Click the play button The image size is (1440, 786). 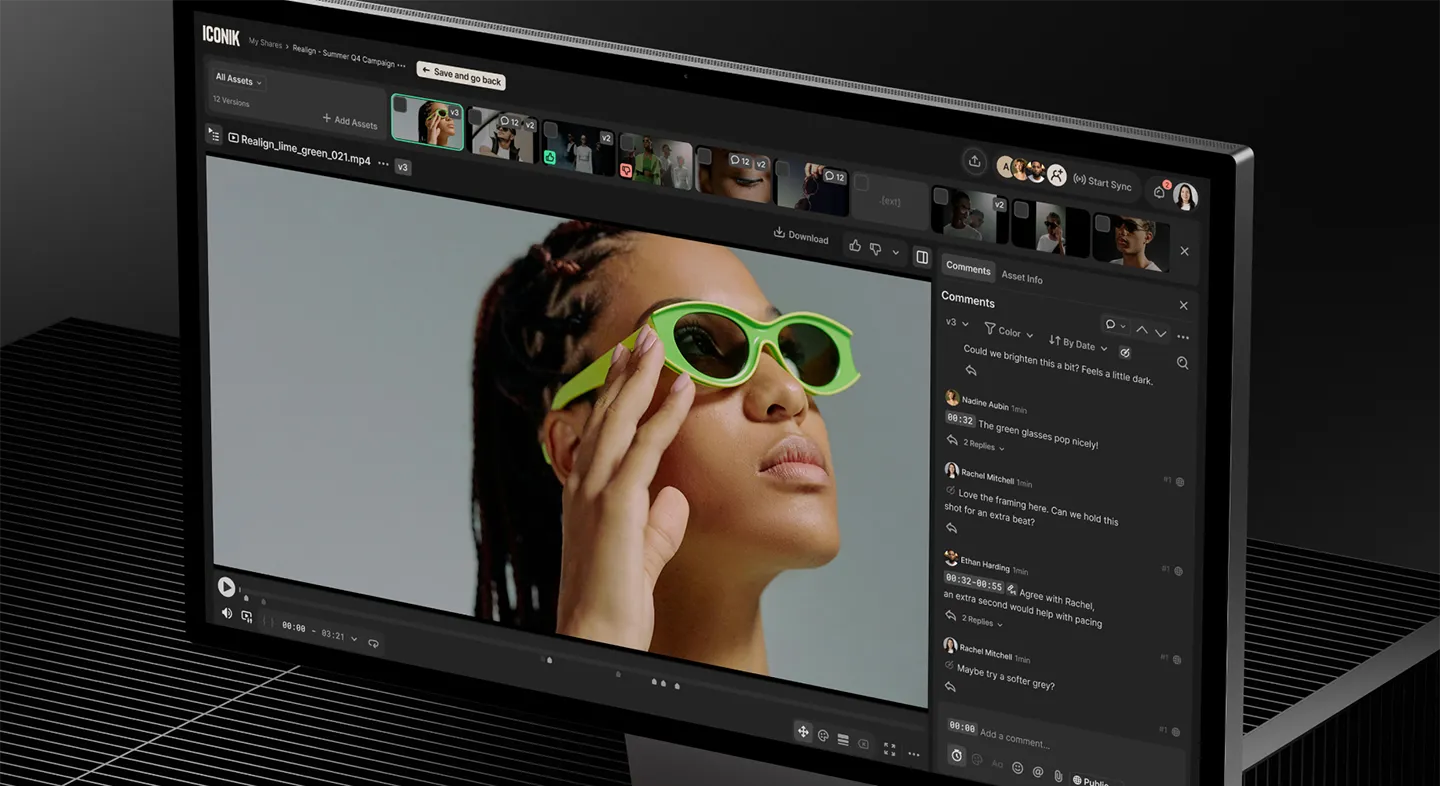(x=226, y=587)
